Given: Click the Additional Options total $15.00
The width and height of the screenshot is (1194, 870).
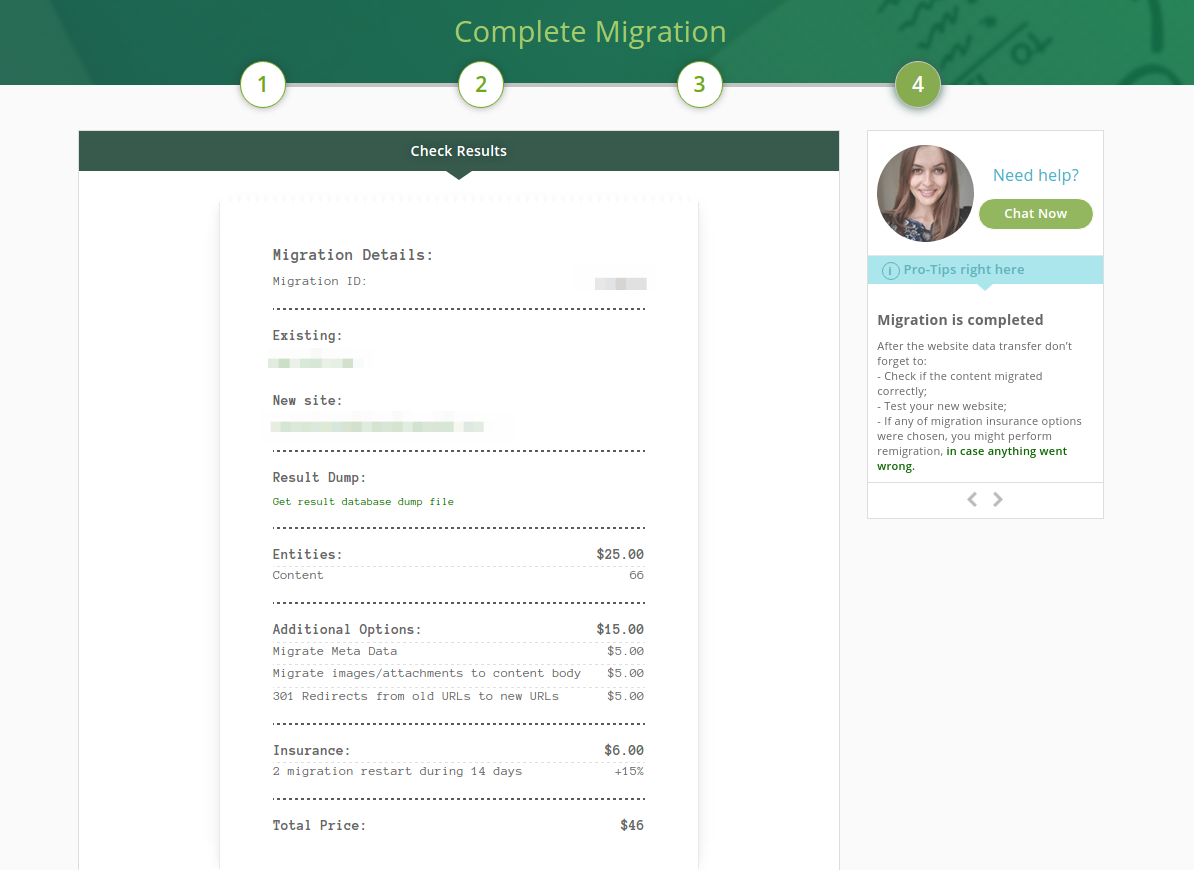Looking at the screenshot, I should tap(620, 629).
